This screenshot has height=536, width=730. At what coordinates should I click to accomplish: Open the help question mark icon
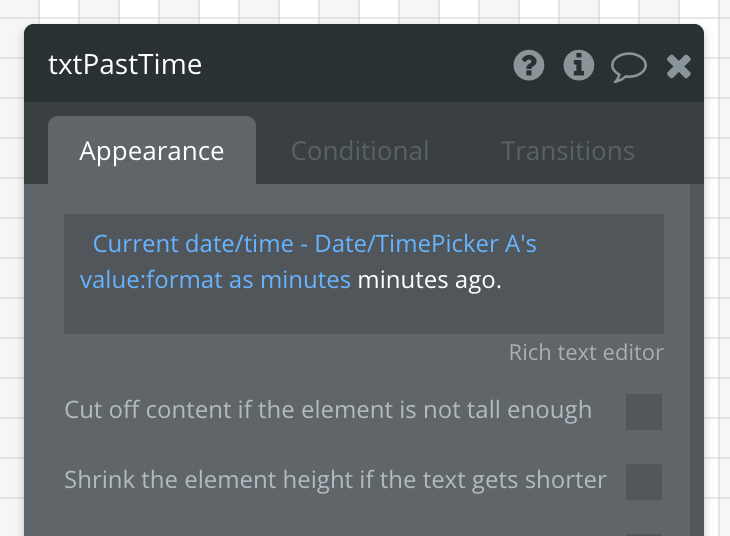529,66
